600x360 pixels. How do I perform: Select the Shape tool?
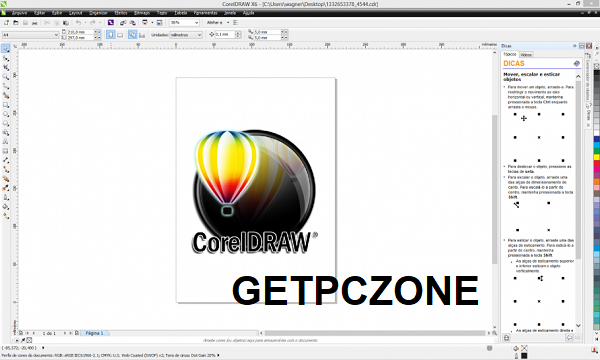pyautogui.click(x=6, y=58)
